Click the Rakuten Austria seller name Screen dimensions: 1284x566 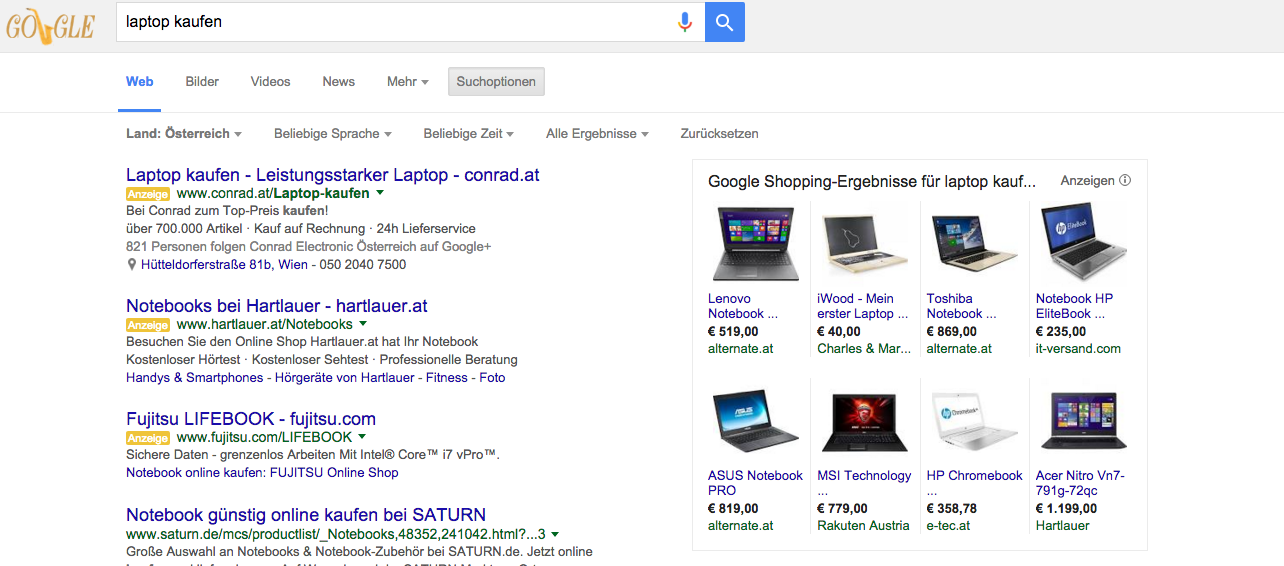[x=863, y=525]
